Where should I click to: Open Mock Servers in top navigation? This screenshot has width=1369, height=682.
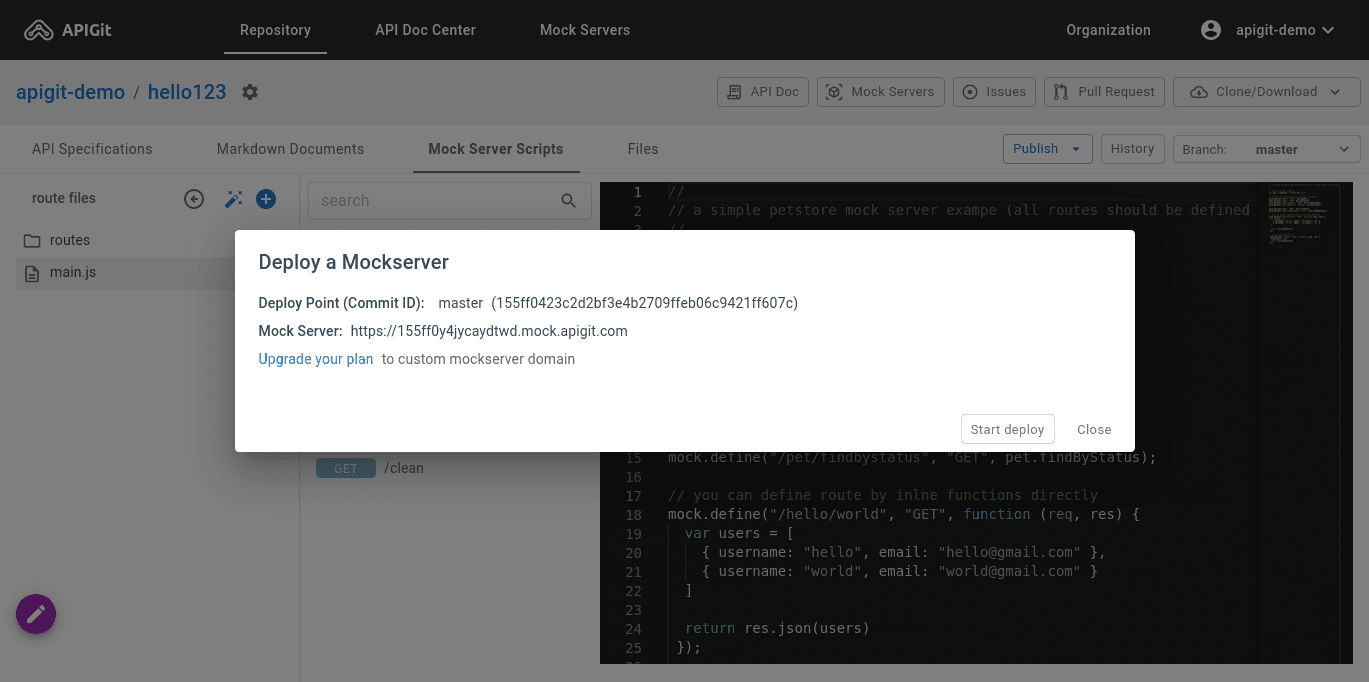tap(585, 30)
